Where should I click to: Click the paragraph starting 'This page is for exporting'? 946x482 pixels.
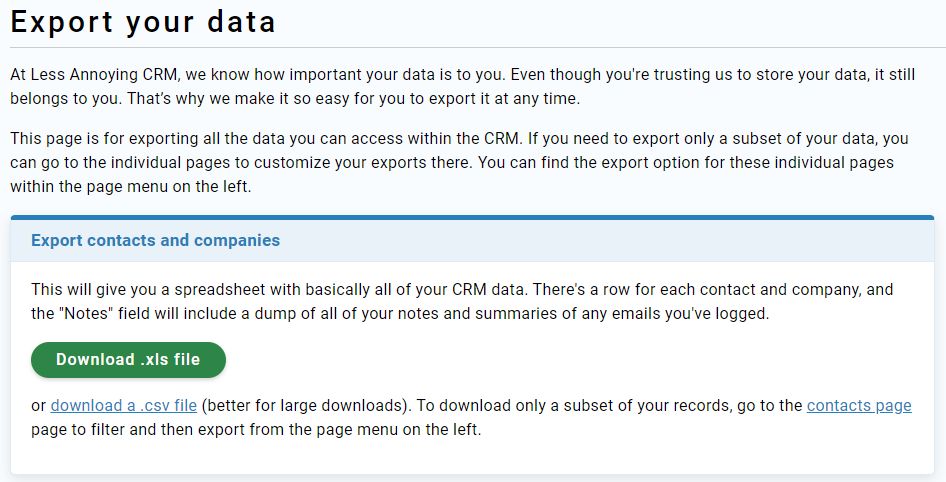pyautogui.click(x=459, y=162)
